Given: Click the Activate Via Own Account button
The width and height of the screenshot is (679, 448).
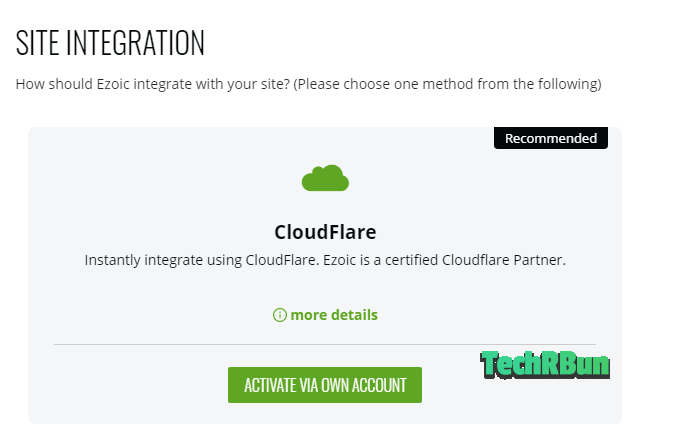Looking at the screenshot, I should coord(325,385).
